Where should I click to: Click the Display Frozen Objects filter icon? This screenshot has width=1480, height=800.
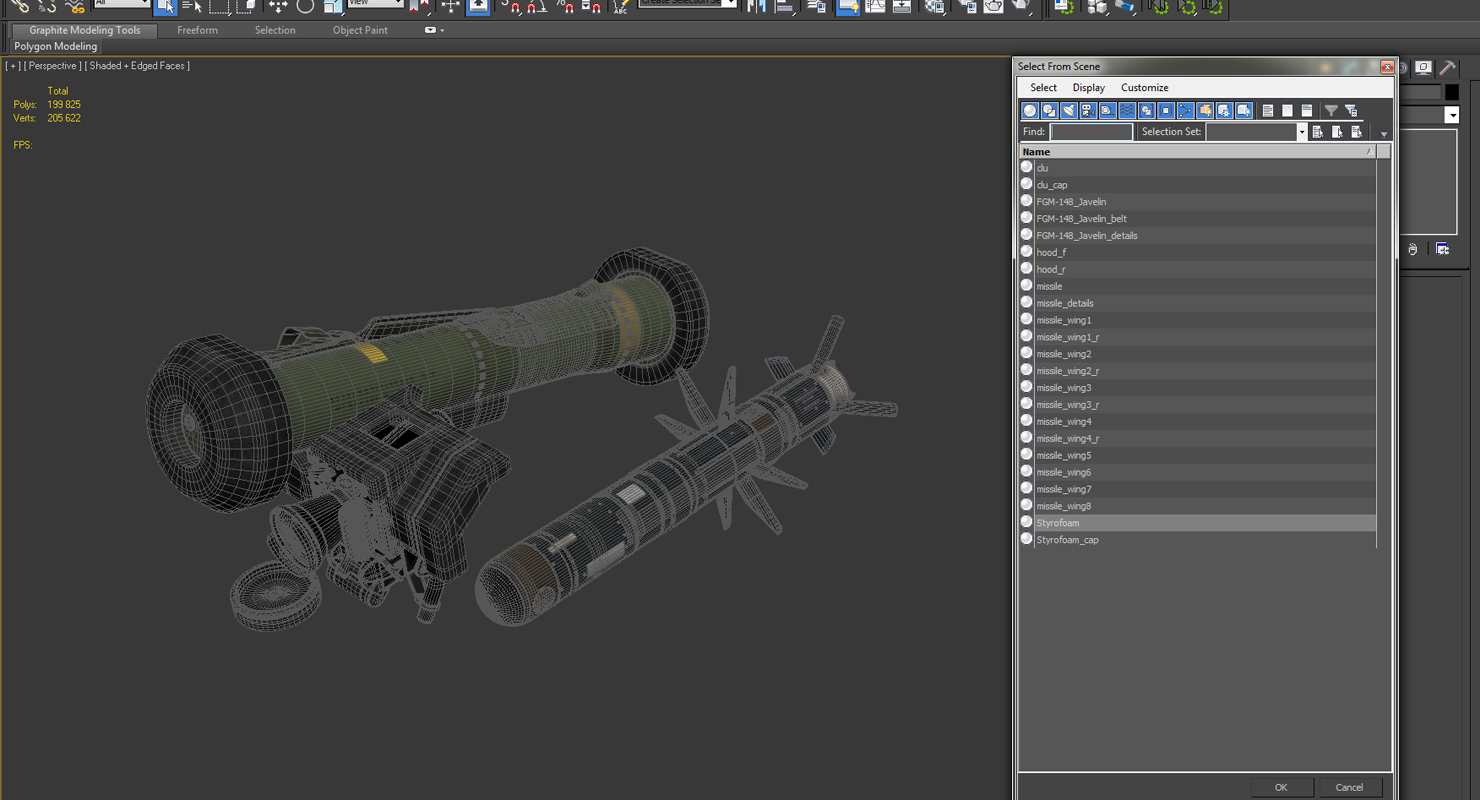tap(1224, 110)
